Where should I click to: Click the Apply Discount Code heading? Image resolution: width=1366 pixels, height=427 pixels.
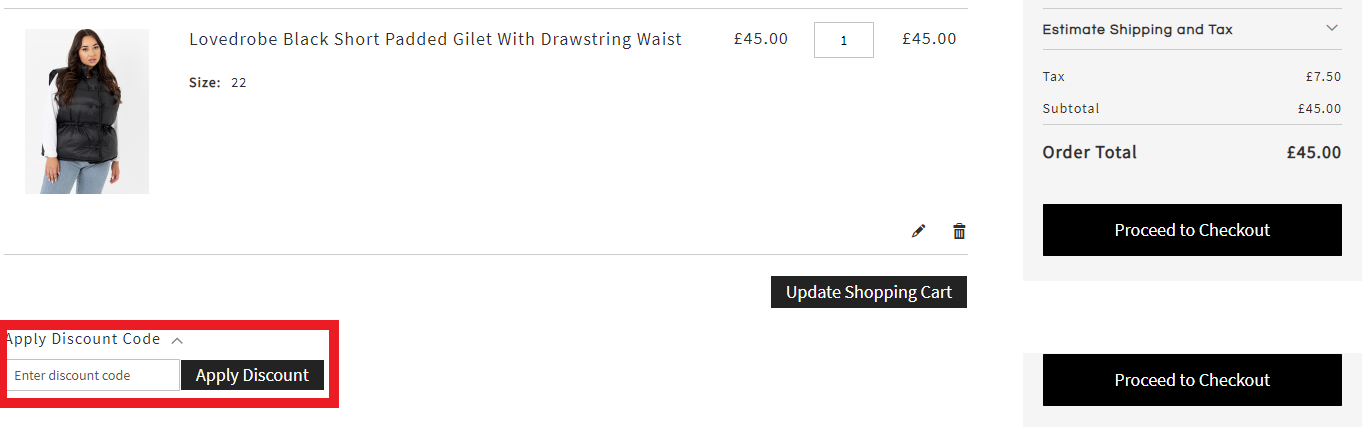(83, 339)
